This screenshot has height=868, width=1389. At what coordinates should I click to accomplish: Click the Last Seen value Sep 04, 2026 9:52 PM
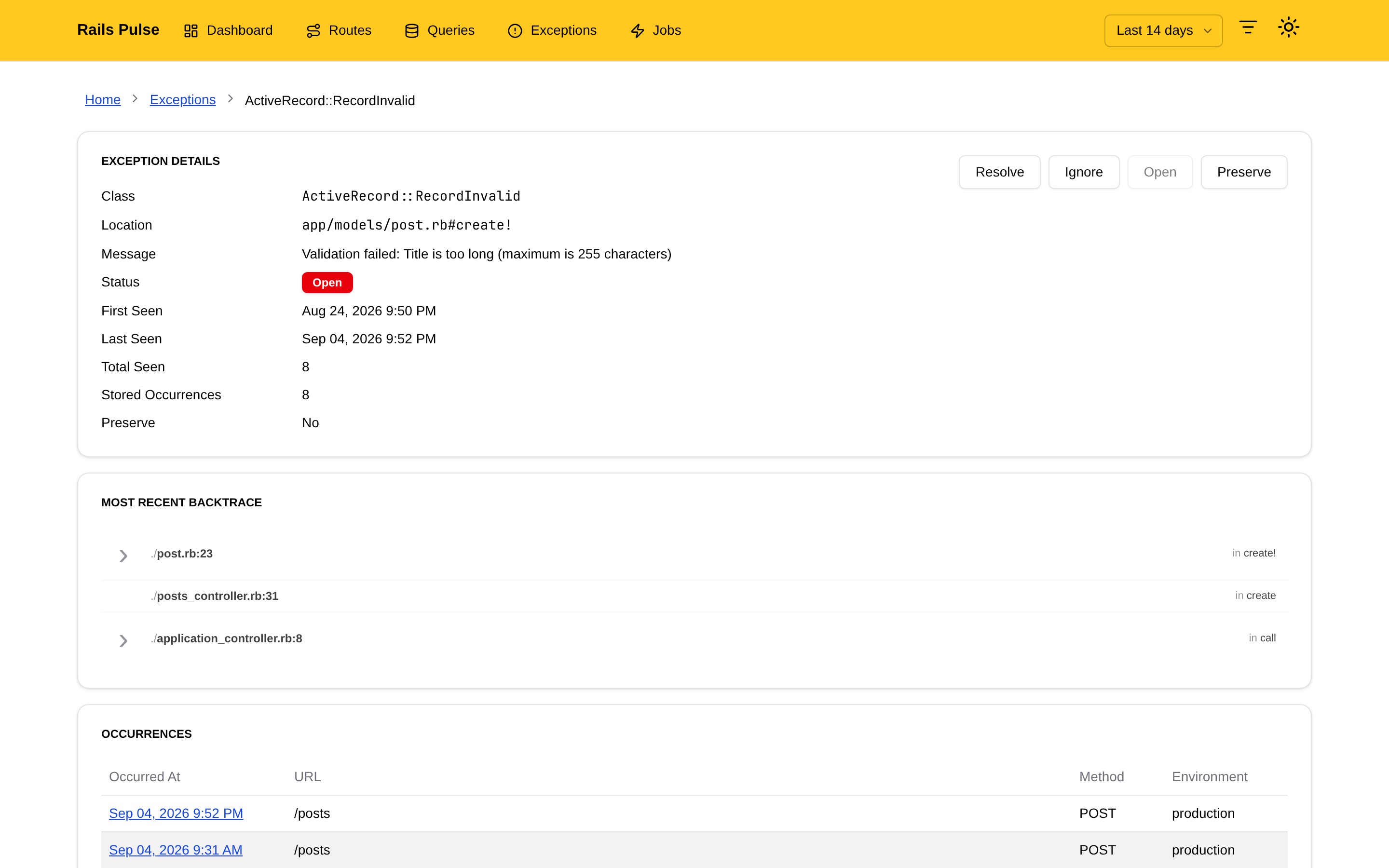pos(369,339)
